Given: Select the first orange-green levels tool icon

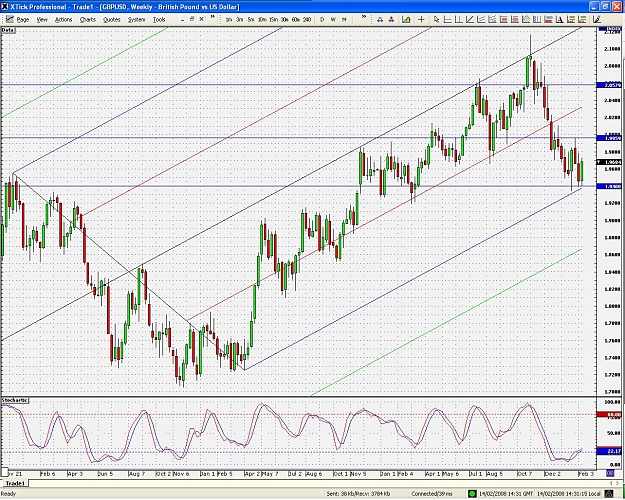Looking at the screenshot, I should (x=570, y=19).
